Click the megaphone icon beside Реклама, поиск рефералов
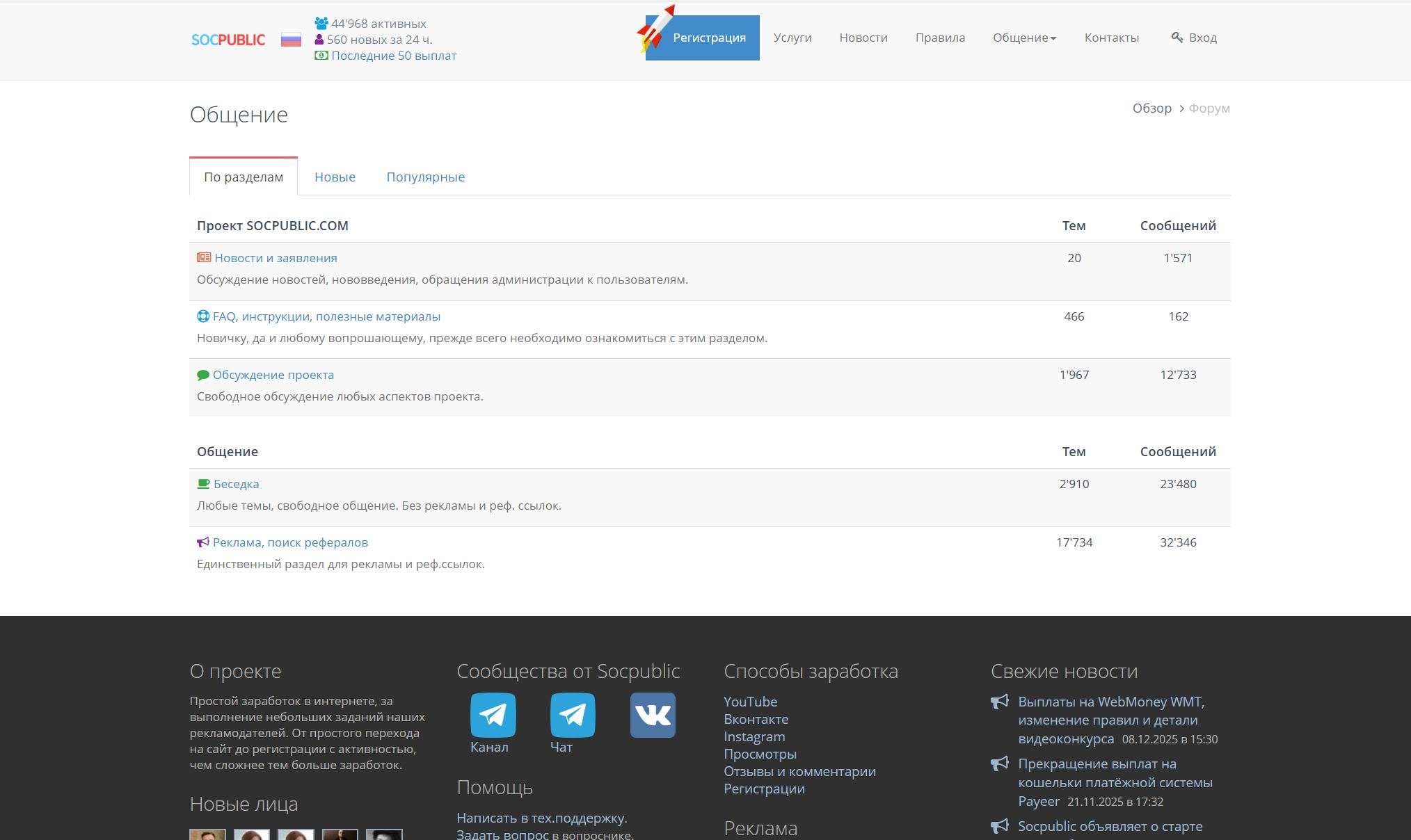Image resolution: width=1411 pixels, height=840 pixels. coord(202,542)
